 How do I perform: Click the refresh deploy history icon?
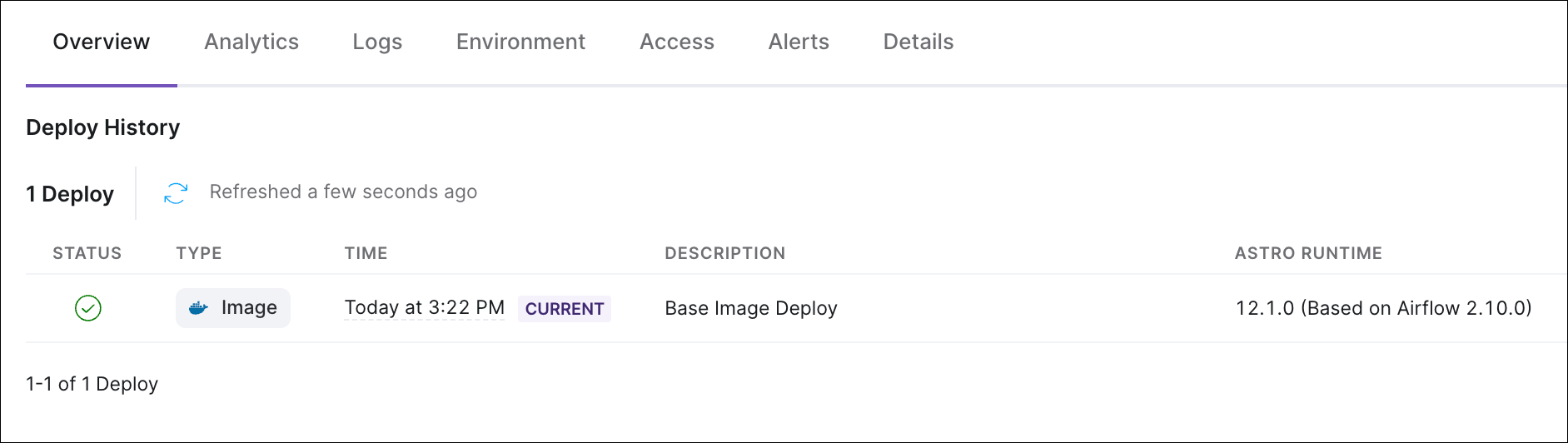(x=176, y=193)
